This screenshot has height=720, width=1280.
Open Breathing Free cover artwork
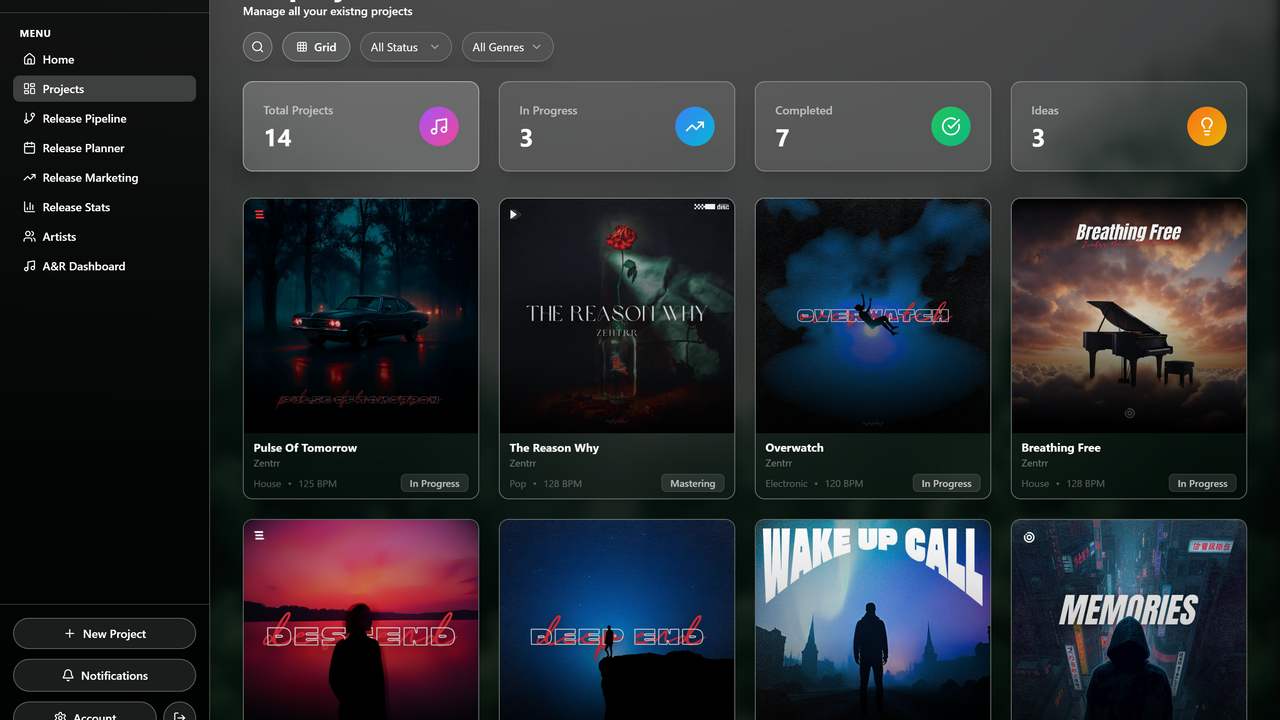point(1129,316)
